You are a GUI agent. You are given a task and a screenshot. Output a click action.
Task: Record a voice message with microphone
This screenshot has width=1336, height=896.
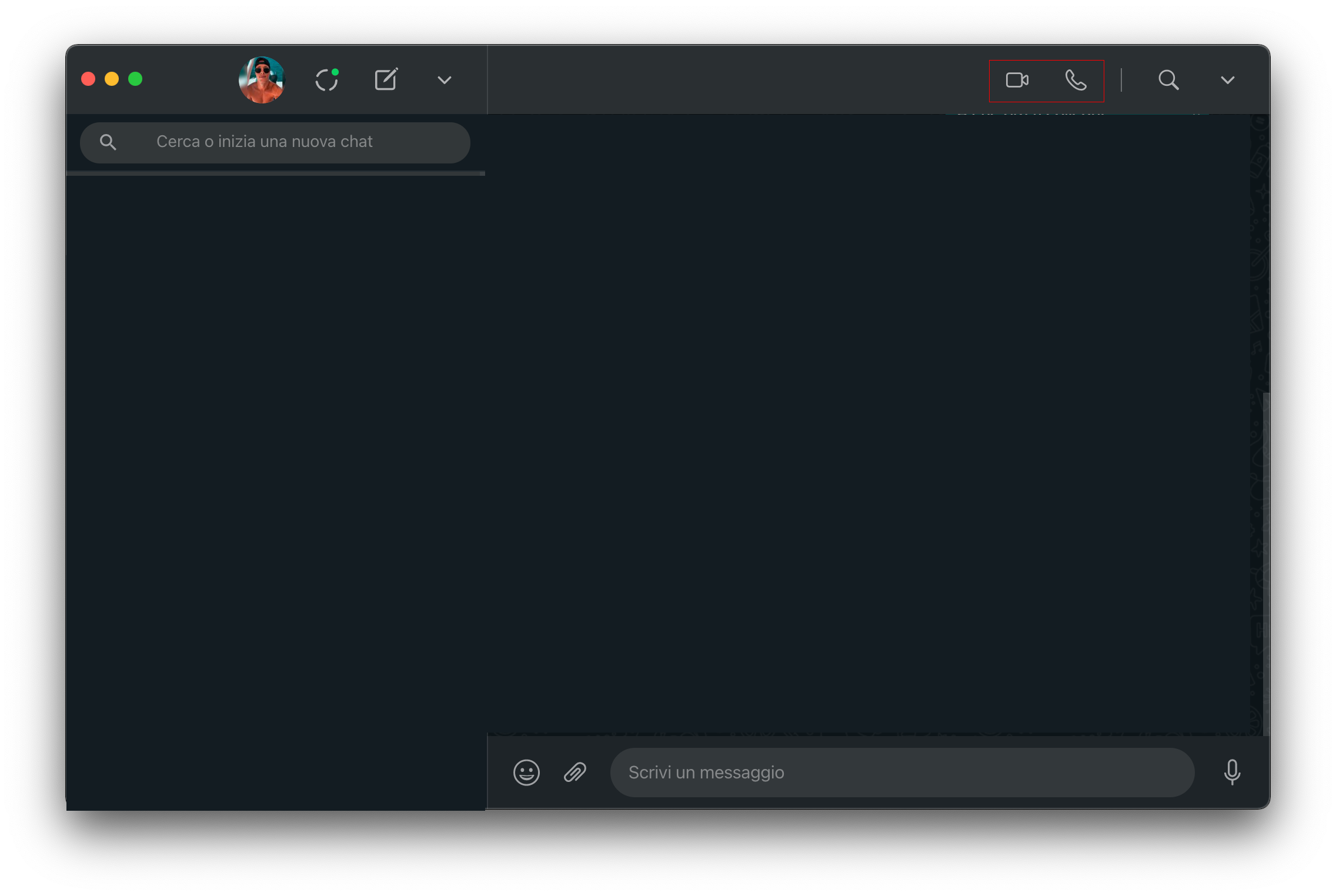coord(1232,772)
